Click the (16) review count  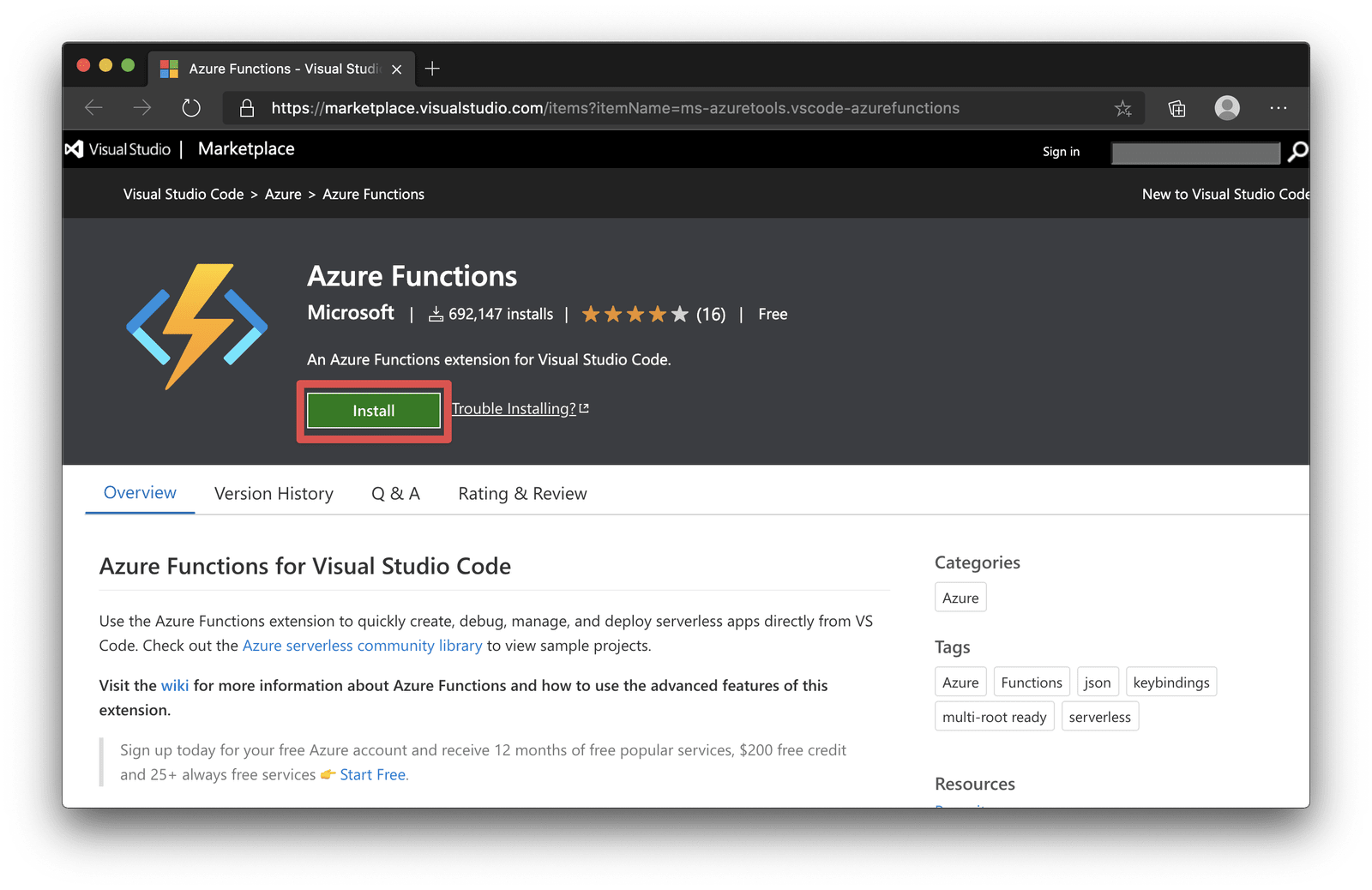(x=711, y=315)
